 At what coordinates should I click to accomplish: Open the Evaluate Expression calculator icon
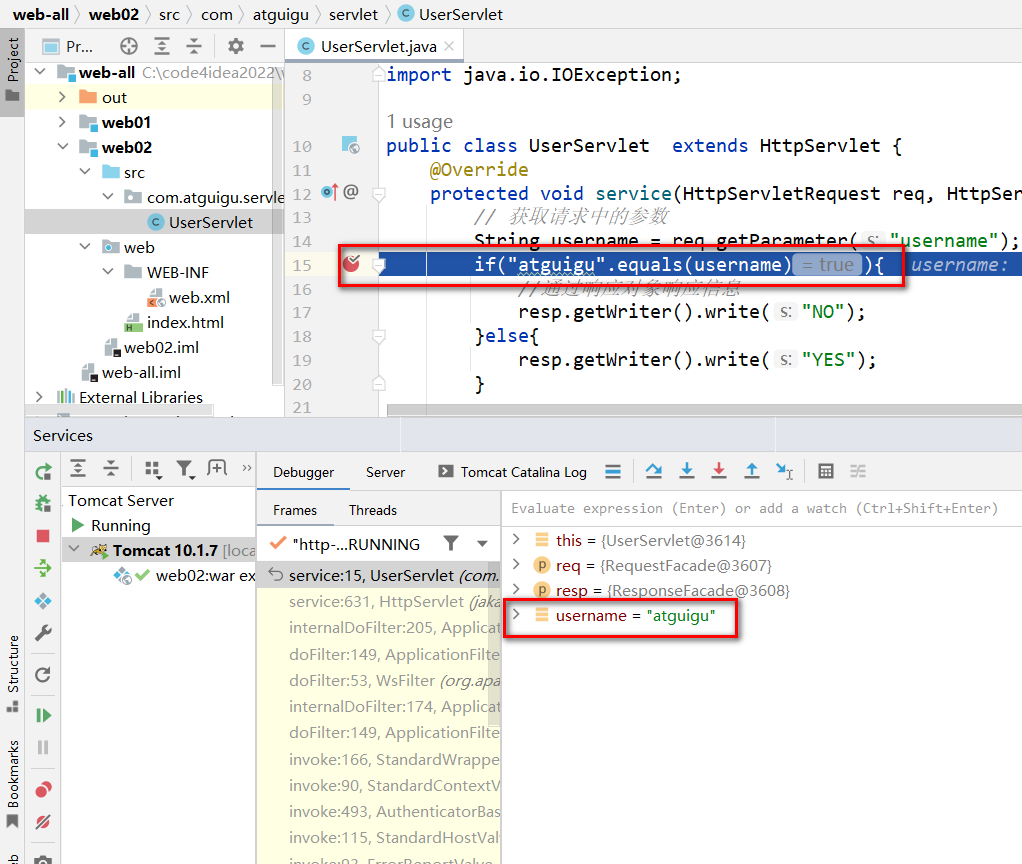pyautogui.click(x=826, y=471)
